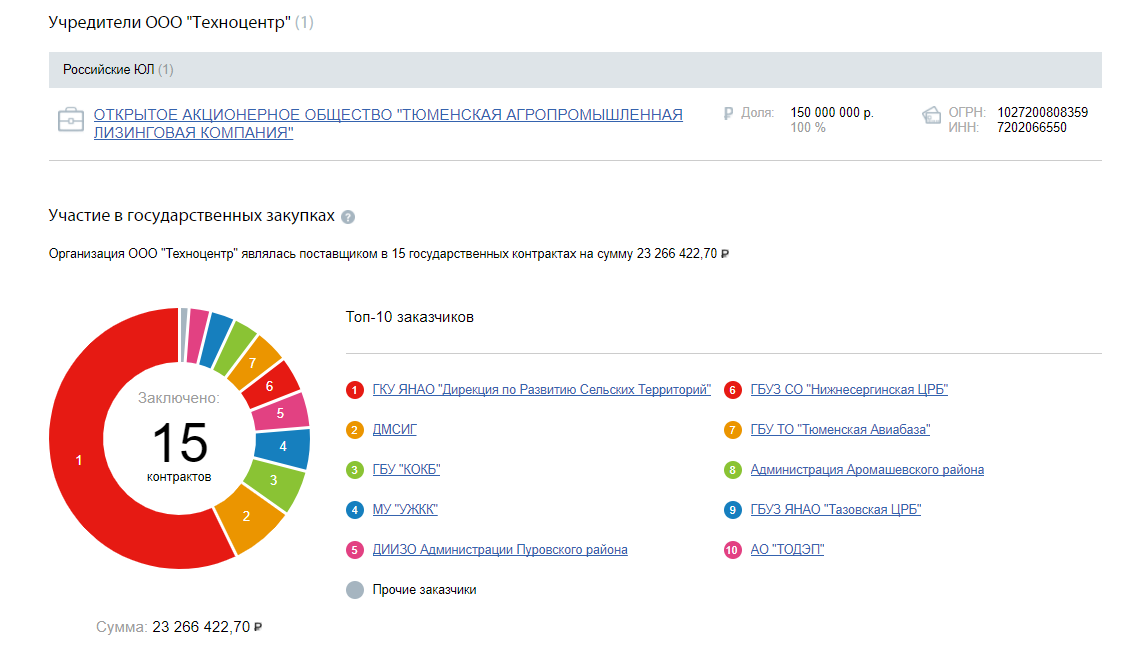Select green donut segment labeled 3
This screenshot has height=657, width=1135.
click(x=275, y=481)
